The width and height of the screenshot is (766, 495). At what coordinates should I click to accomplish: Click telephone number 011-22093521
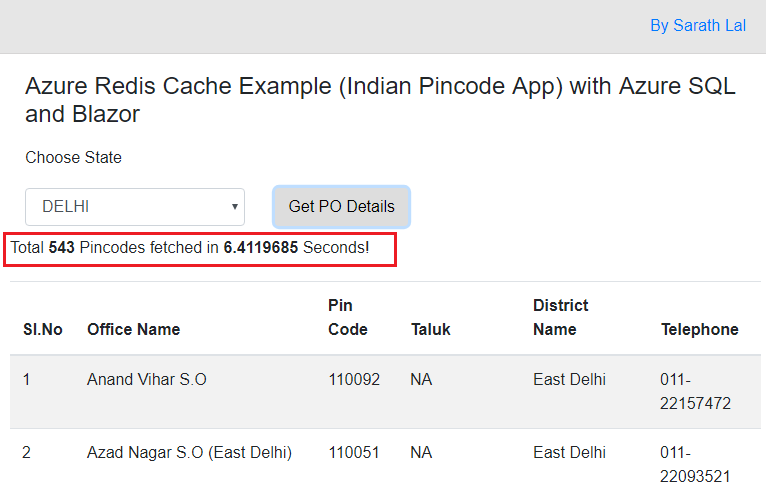pyautogui.click(x=695, y=464)
